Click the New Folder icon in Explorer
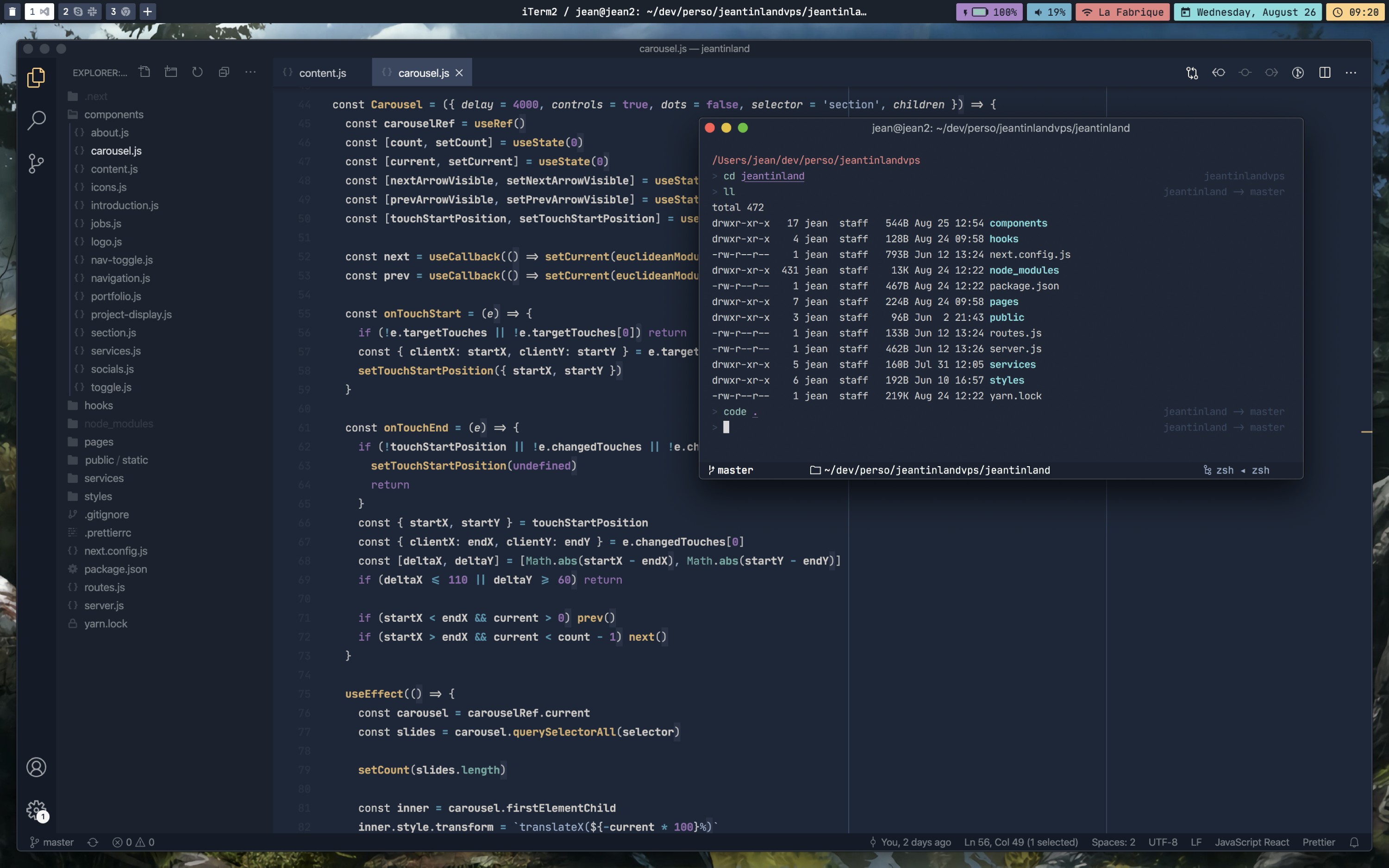Image resolution: width=1389 pixels, height=868 pixels. [171, 72]
